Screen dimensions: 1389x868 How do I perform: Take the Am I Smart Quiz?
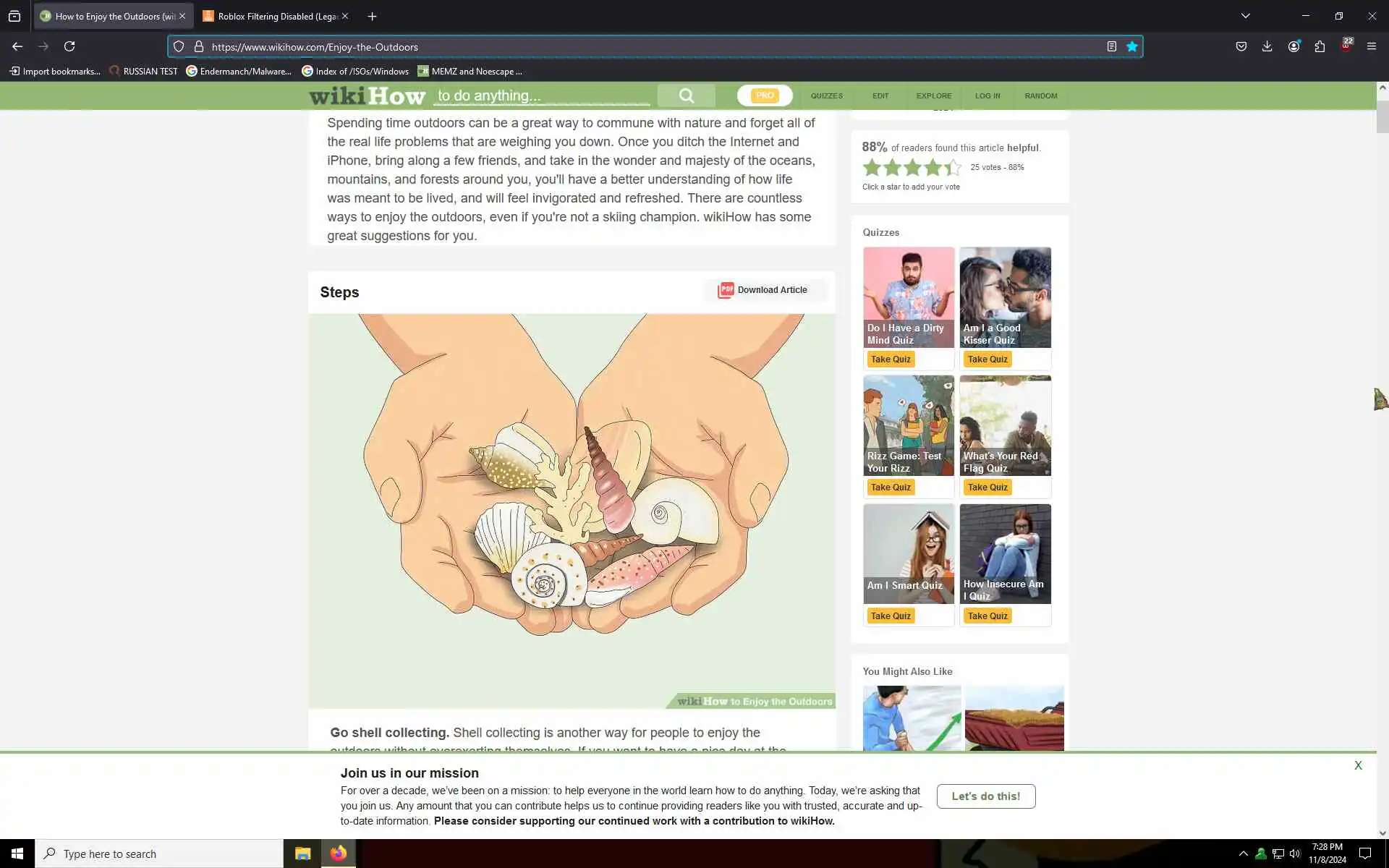tap(891, 616)
